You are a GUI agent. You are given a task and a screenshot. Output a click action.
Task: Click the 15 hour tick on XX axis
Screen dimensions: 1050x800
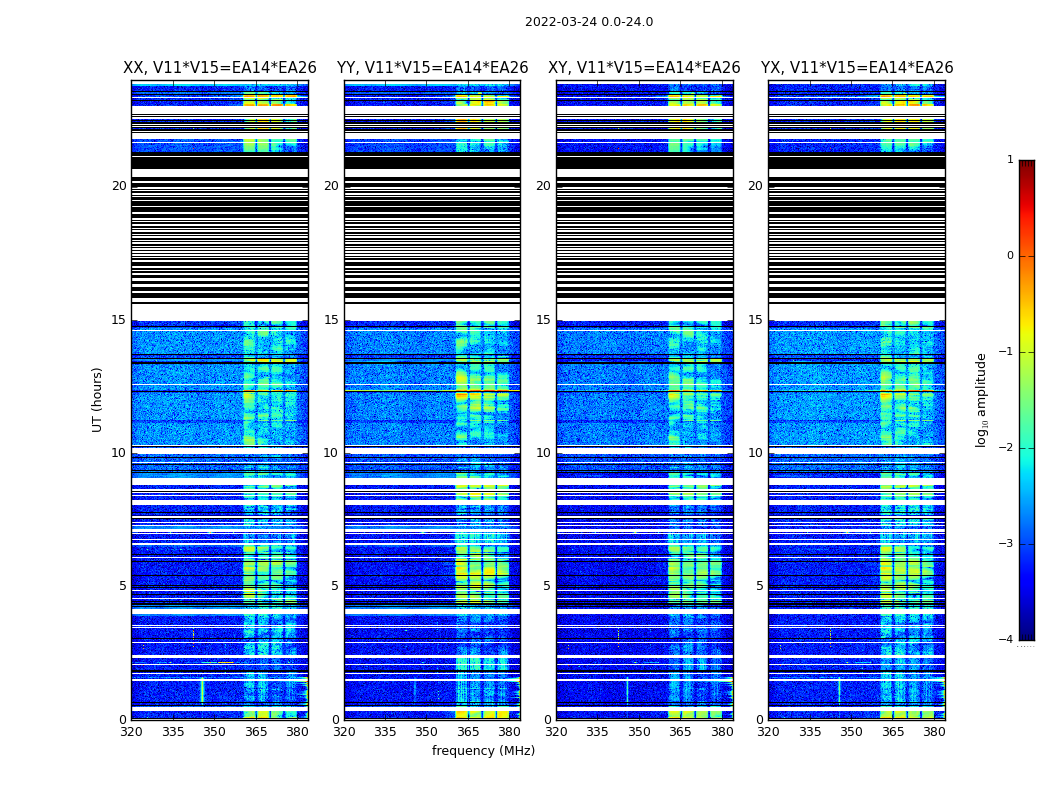(119, 320)
